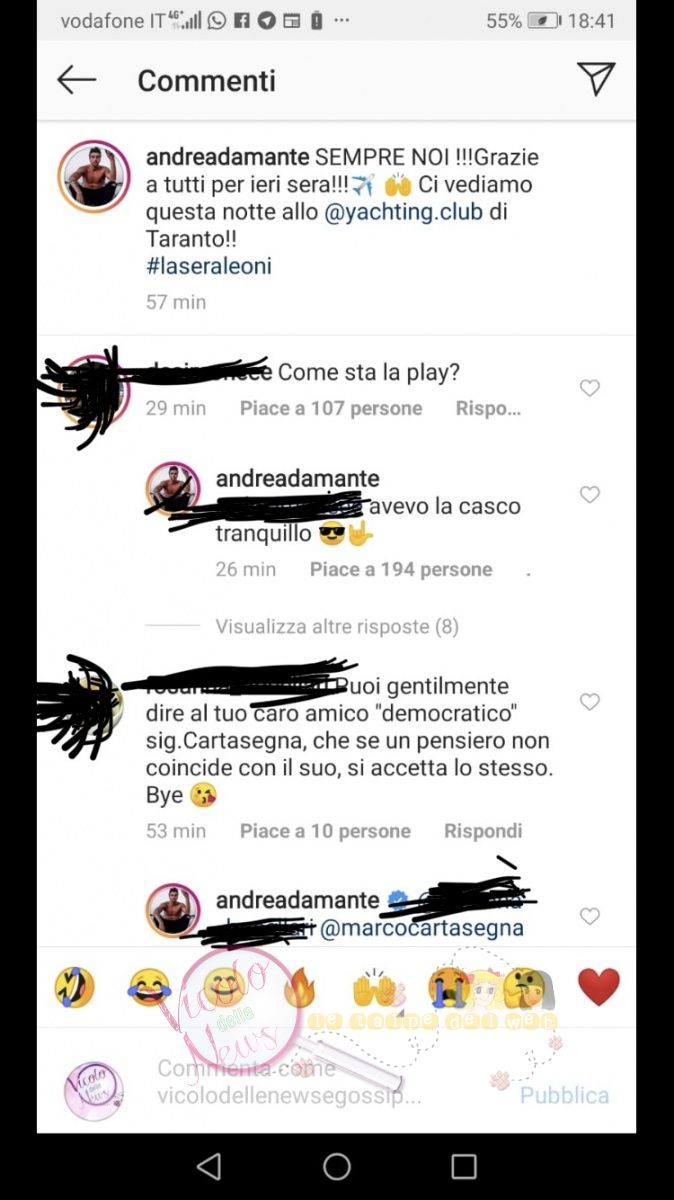
Task: Expand 'Visualizza altre risposte (8)'
Action: [337, 627]
